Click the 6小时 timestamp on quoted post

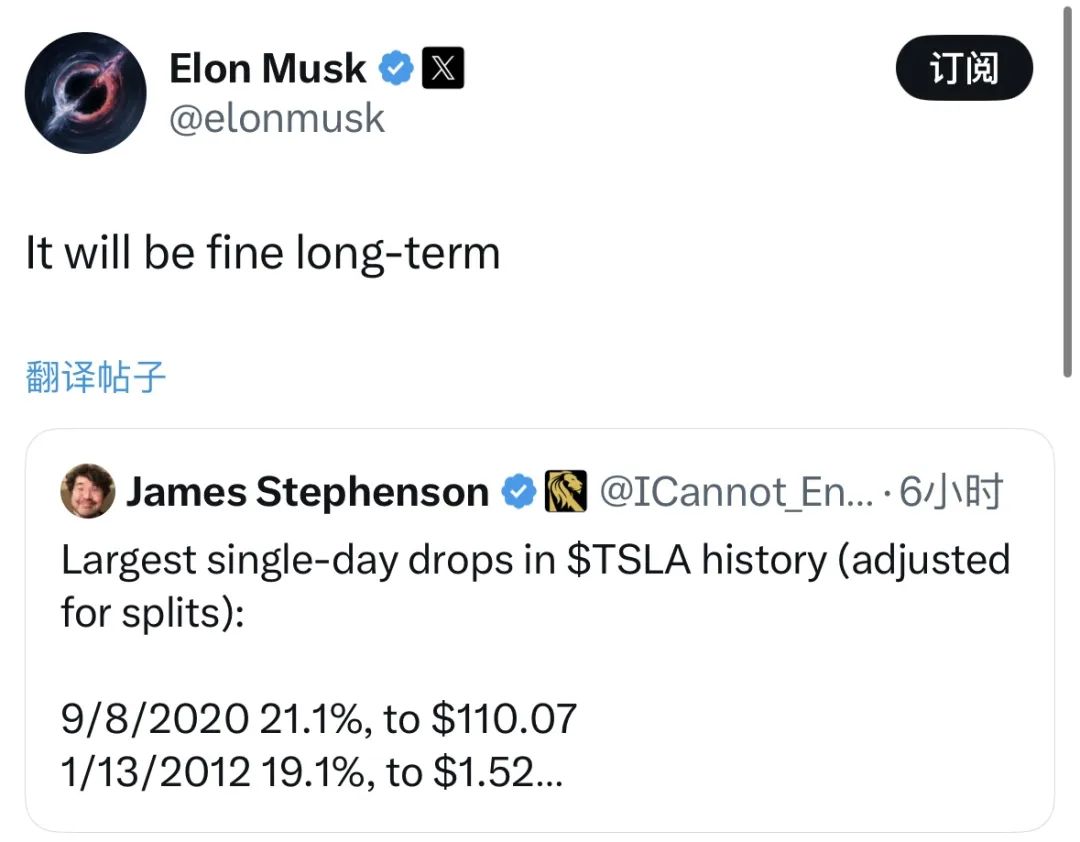[x=951, y=492]
